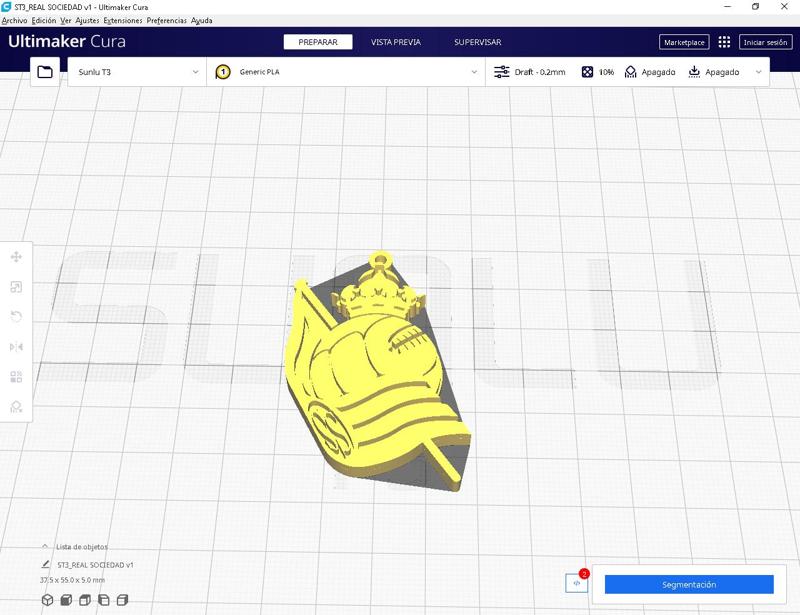This screenshot has height=615, width=800.
Task: Open the Preferencias menu
Action: click(167, 20)
